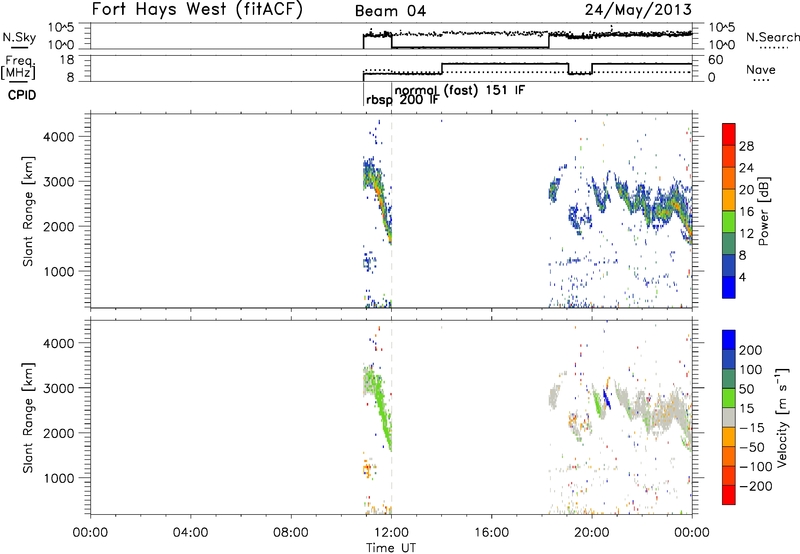Click the "rbsp 200 IF" CPID annotation

point(402,100)
